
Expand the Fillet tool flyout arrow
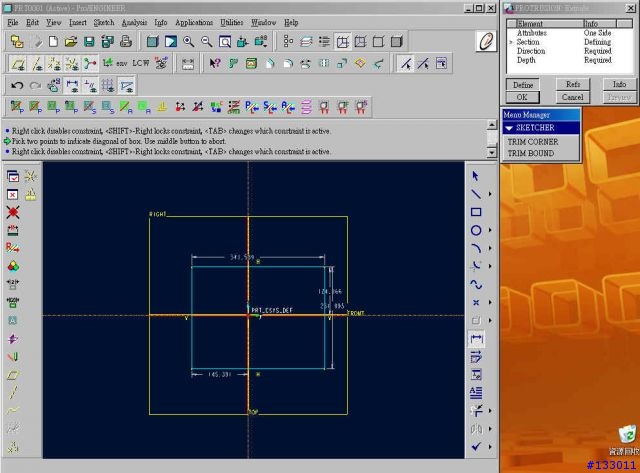click(490, 266)
